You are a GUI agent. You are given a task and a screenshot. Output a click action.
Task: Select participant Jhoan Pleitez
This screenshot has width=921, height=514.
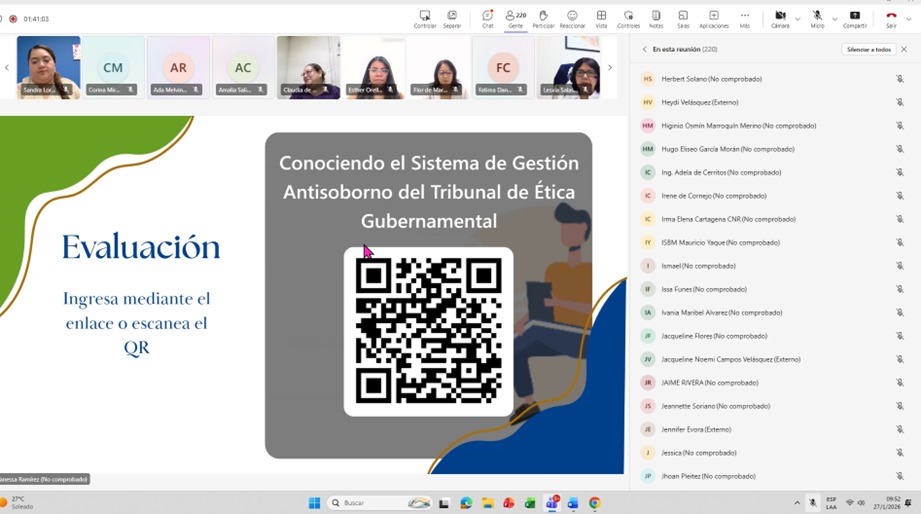point(774,476)
